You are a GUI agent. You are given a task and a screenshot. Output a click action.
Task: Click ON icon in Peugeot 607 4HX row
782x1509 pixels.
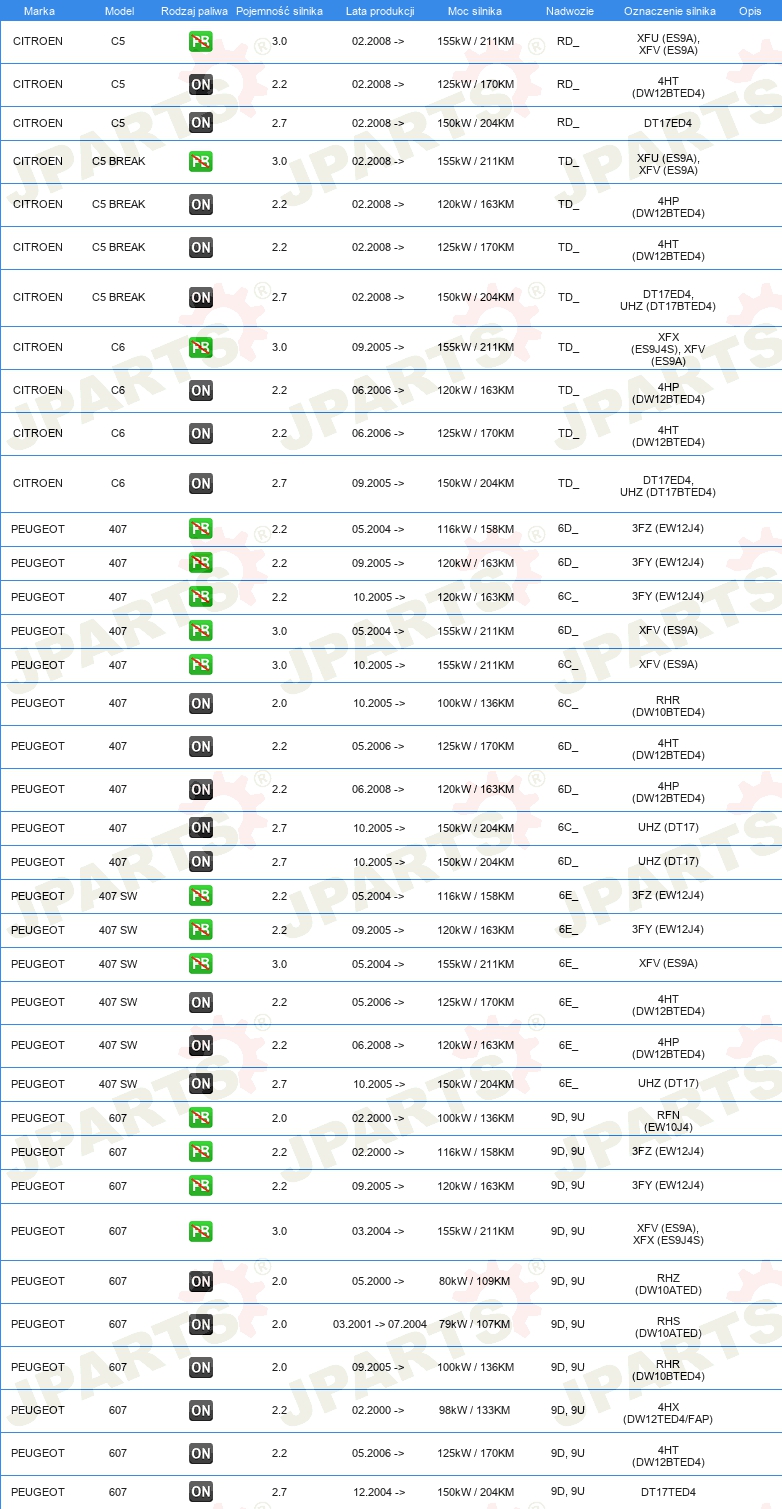201,1410
